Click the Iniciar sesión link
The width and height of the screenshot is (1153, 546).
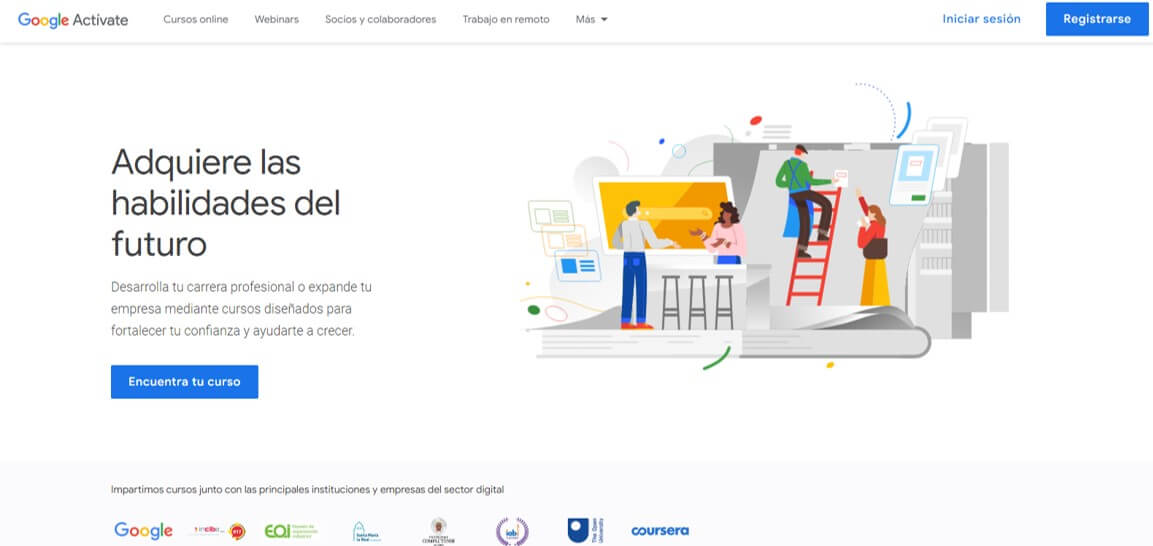(x=982, y=19)
